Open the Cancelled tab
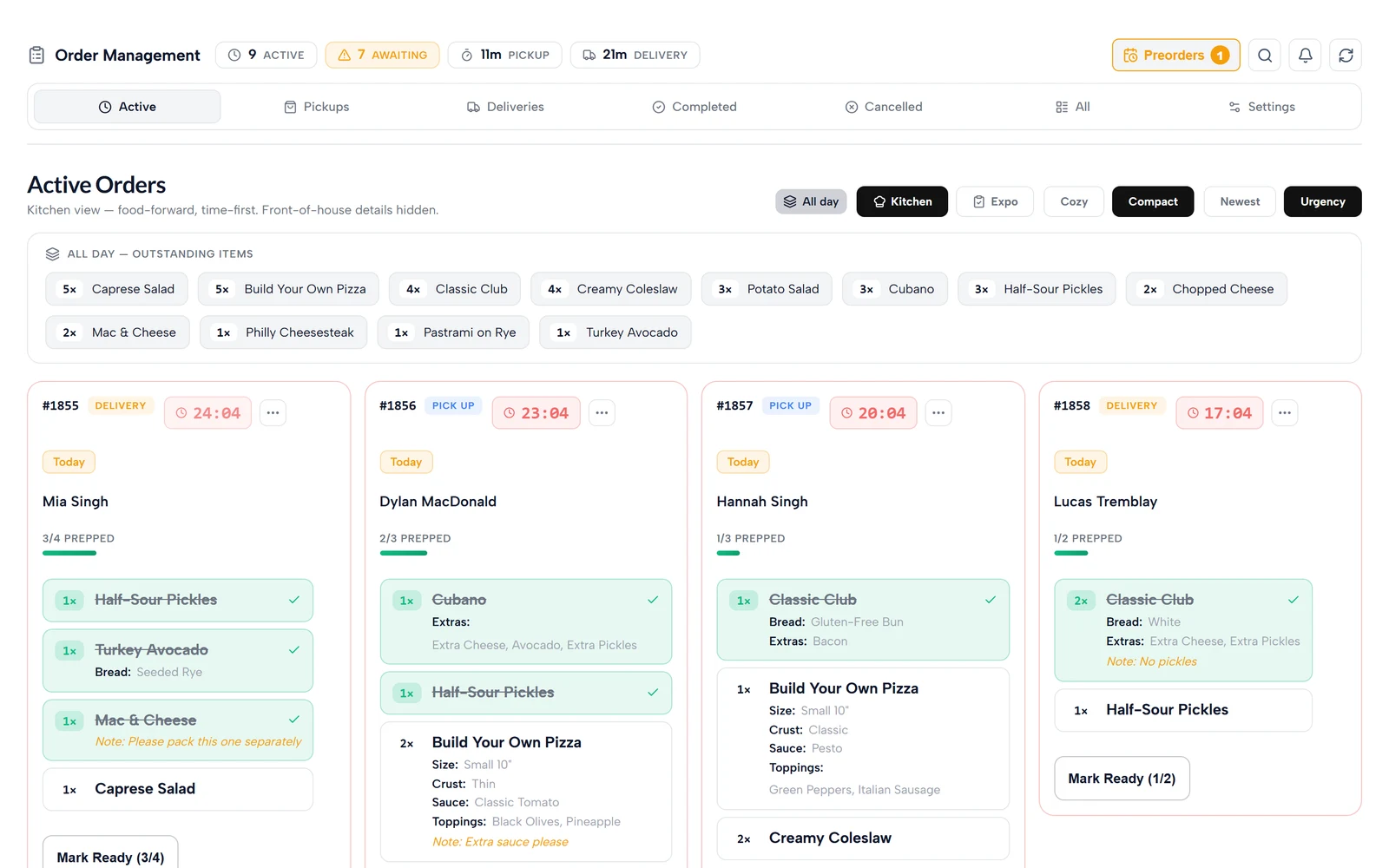The height and width of the screenshot is (868, 1389). coord(884,107)
